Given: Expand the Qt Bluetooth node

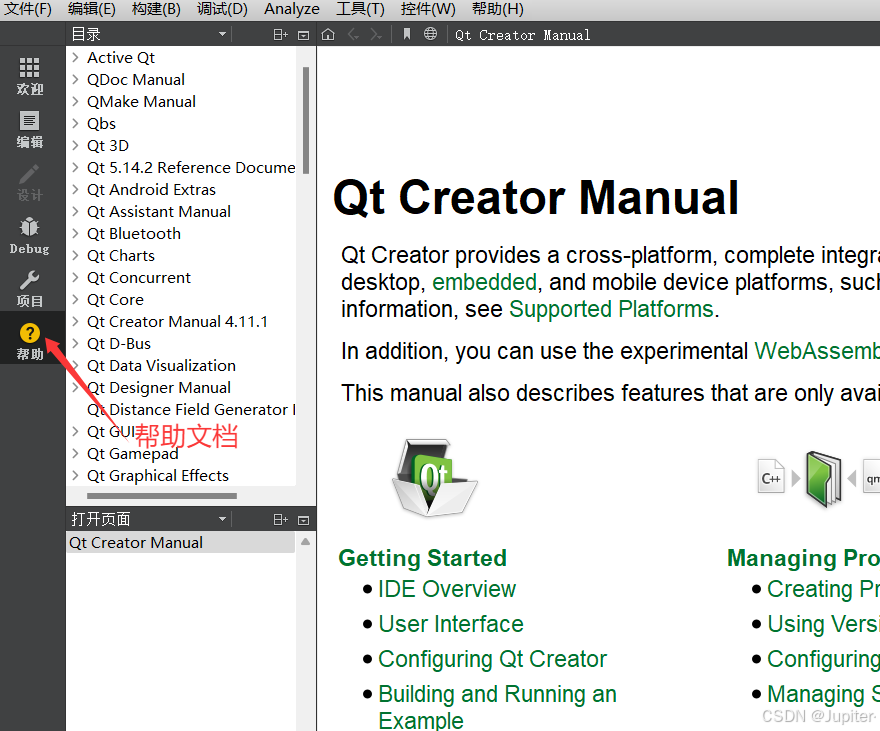Looking at the screenshot, I should [x=75, y=233].
